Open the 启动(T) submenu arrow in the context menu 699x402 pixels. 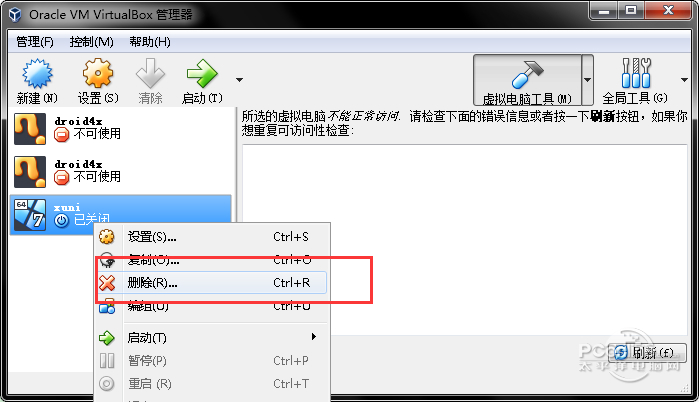pyautogui.click(x=314, y=336)
